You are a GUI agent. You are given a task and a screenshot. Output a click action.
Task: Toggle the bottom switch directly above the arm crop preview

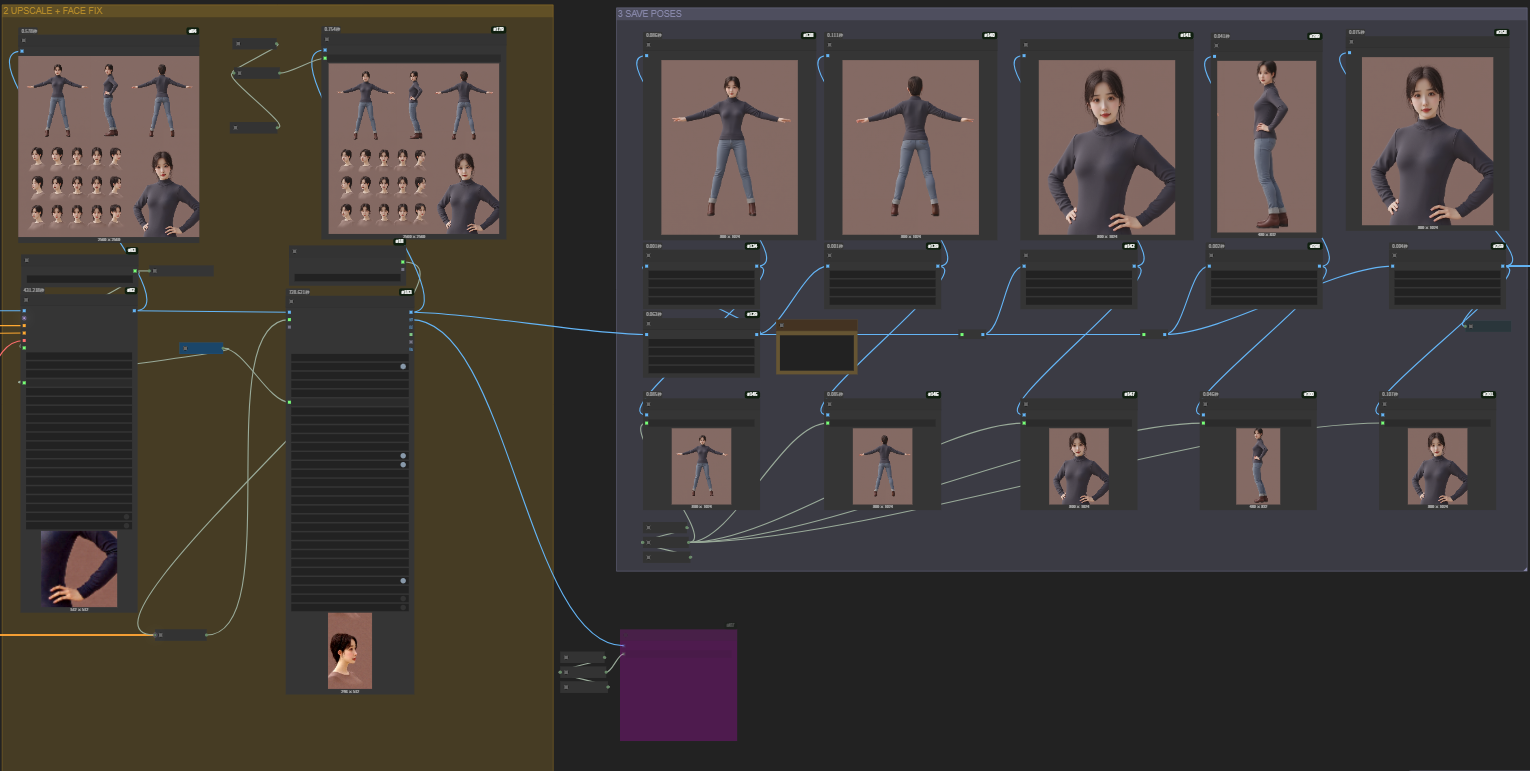[x=127, y=525]
